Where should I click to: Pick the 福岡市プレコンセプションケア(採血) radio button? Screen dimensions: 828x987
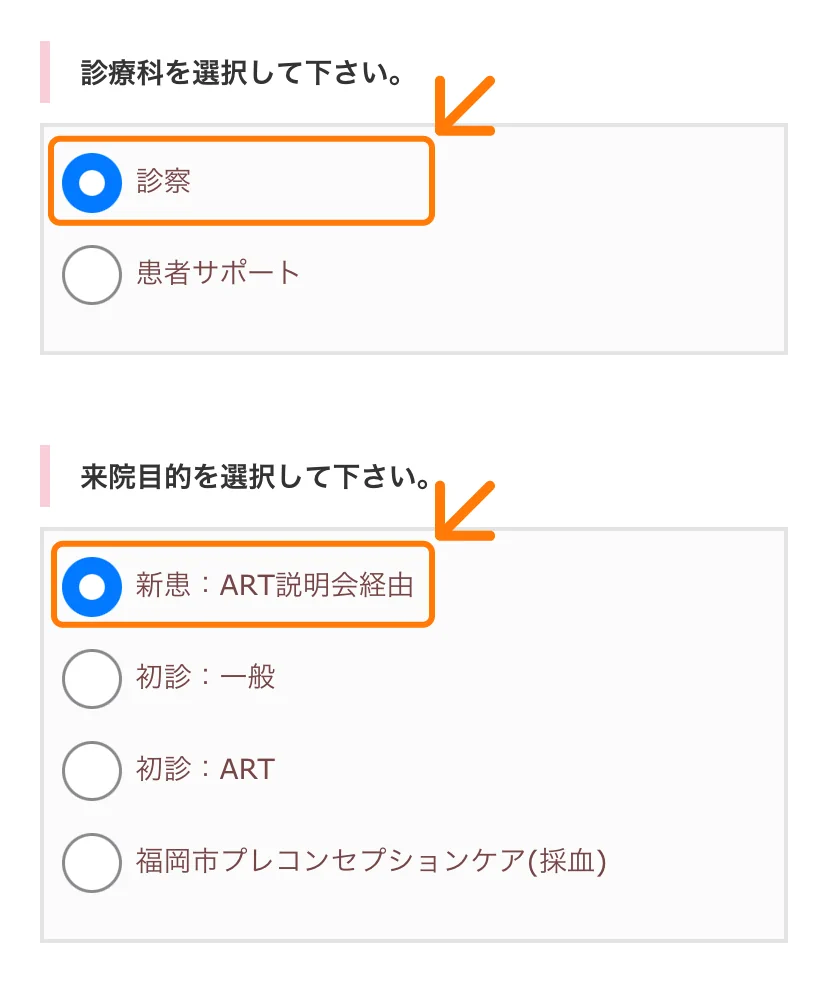[92, 861]
